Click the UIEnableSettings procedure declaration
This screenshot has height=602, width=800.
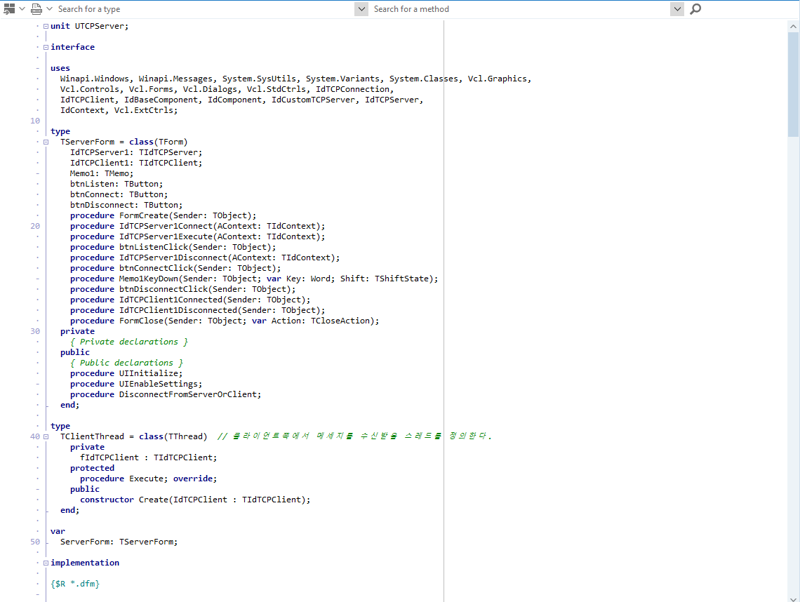coord(136,384)
